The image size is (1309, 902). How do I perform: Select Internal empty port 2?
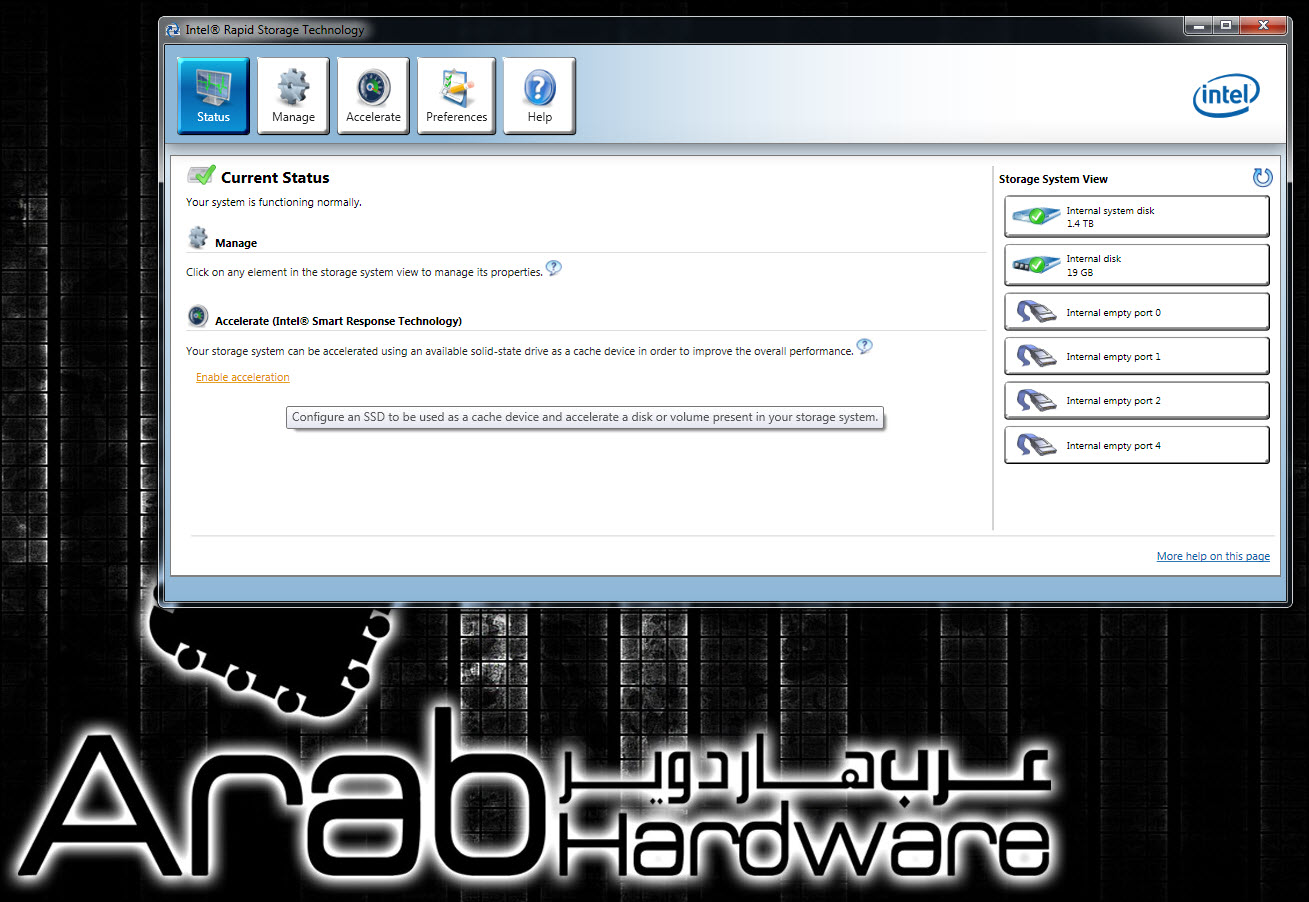1137,400
